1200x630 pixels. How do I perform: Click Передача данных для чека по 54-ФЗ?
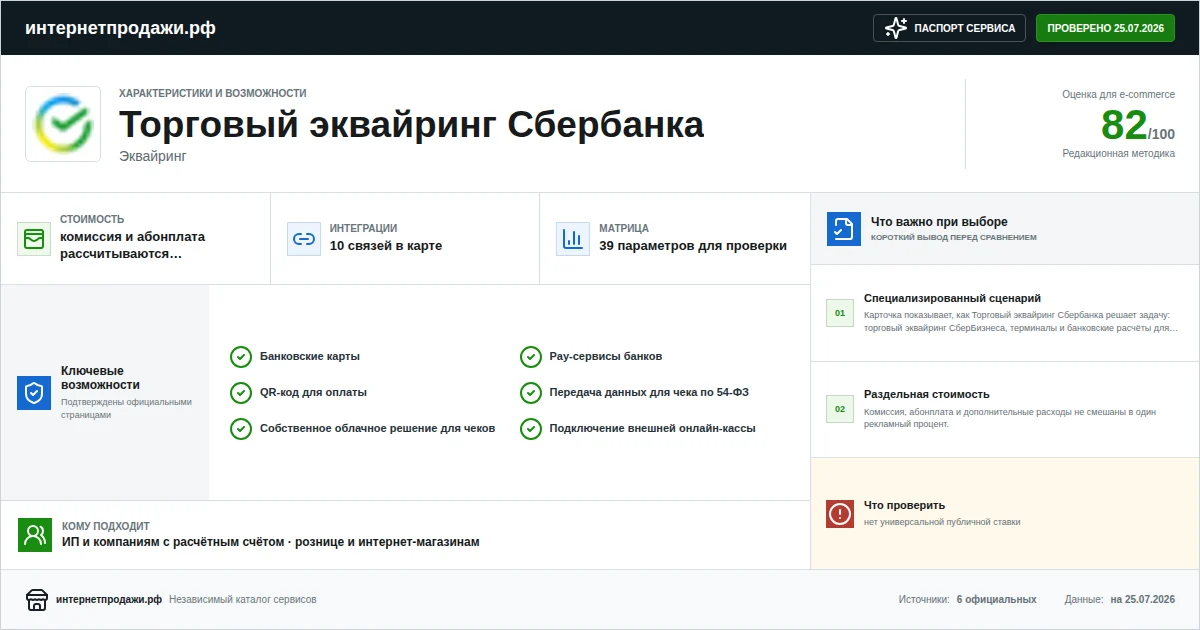649,393
